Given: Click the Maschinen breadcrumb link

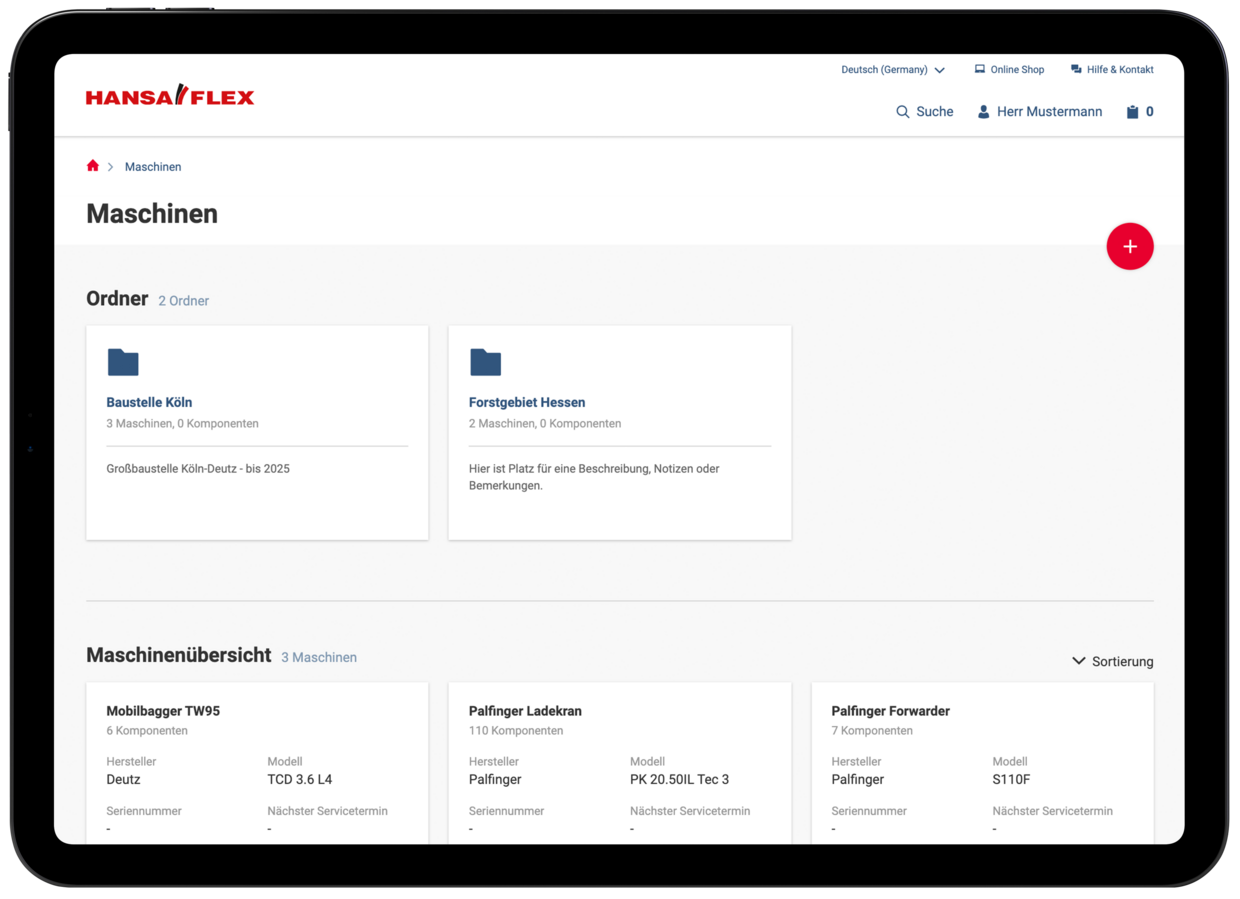Looking at the screenshot, I should coord(153,167).
